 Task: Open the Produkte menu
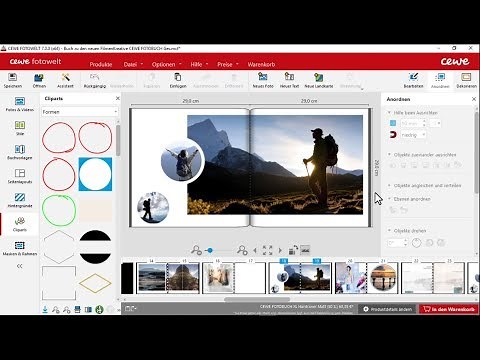(x=101, y=64)
